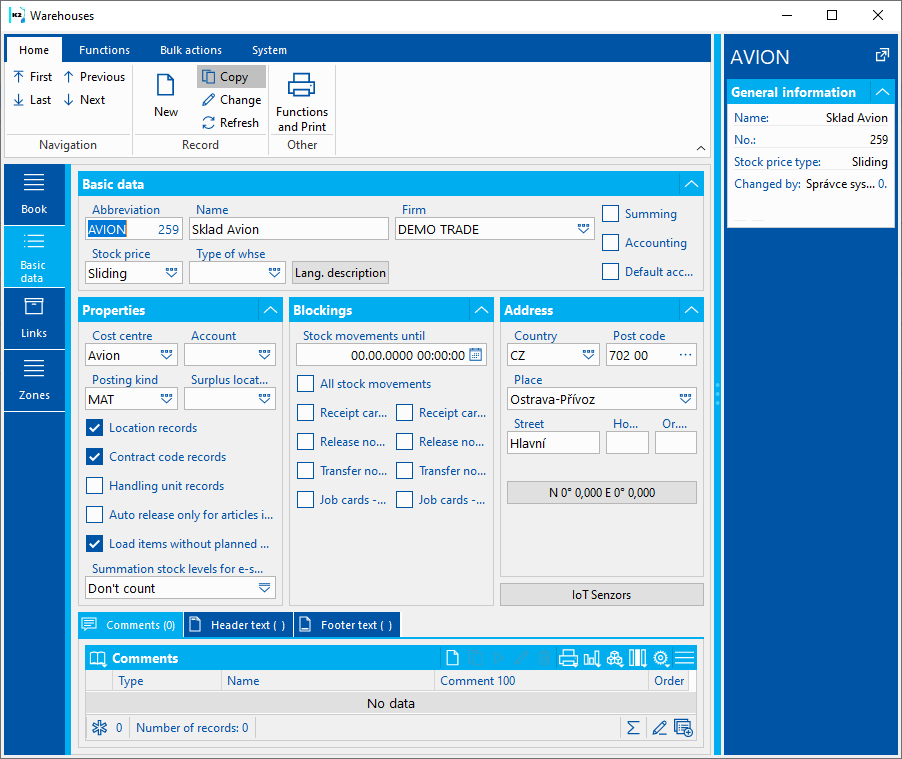
Task: Open AVION panel in external window
Action: (882, 56)
